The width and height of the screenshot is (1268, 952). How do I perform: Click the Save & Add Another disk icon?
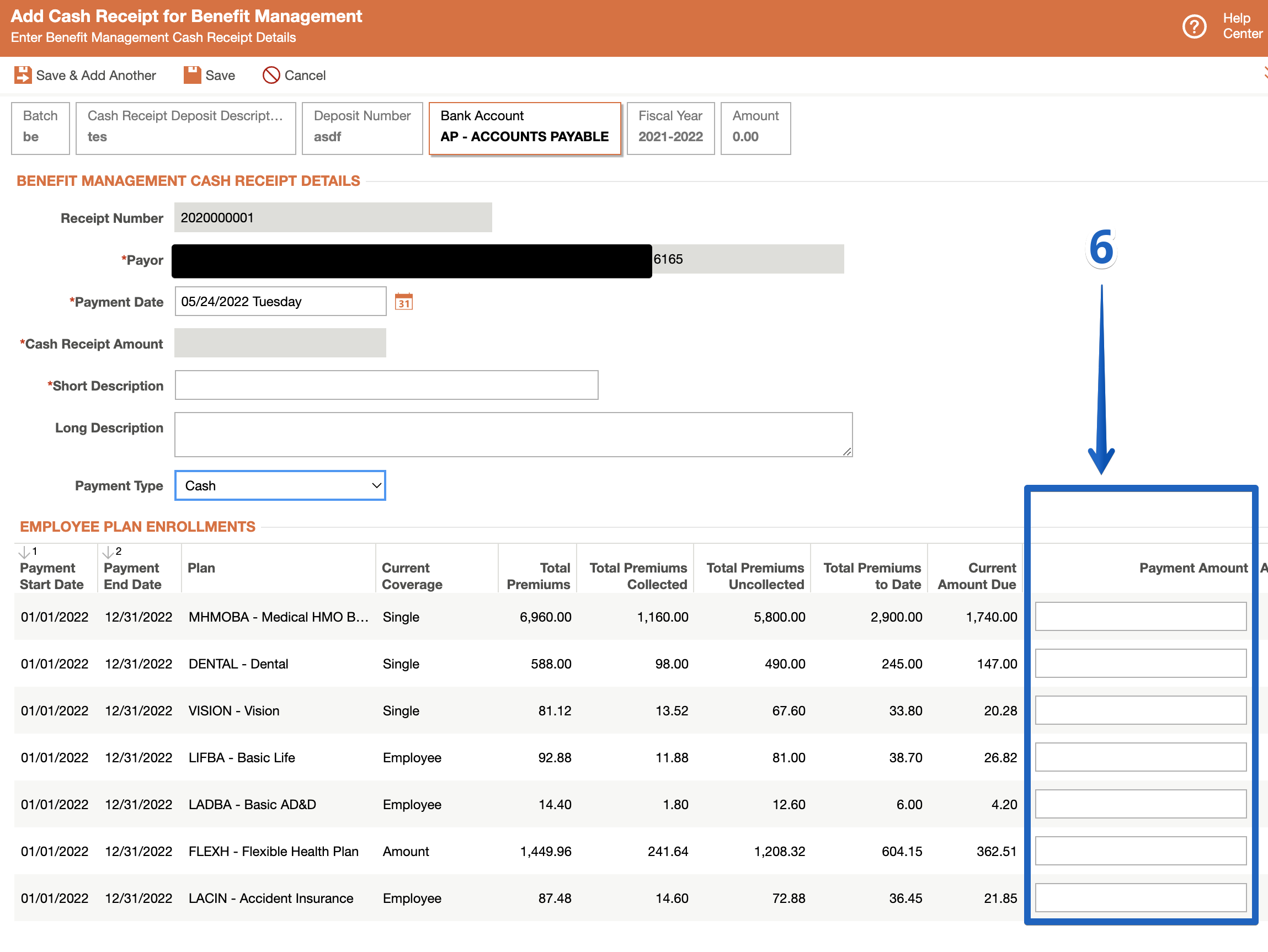coord(23,75)
